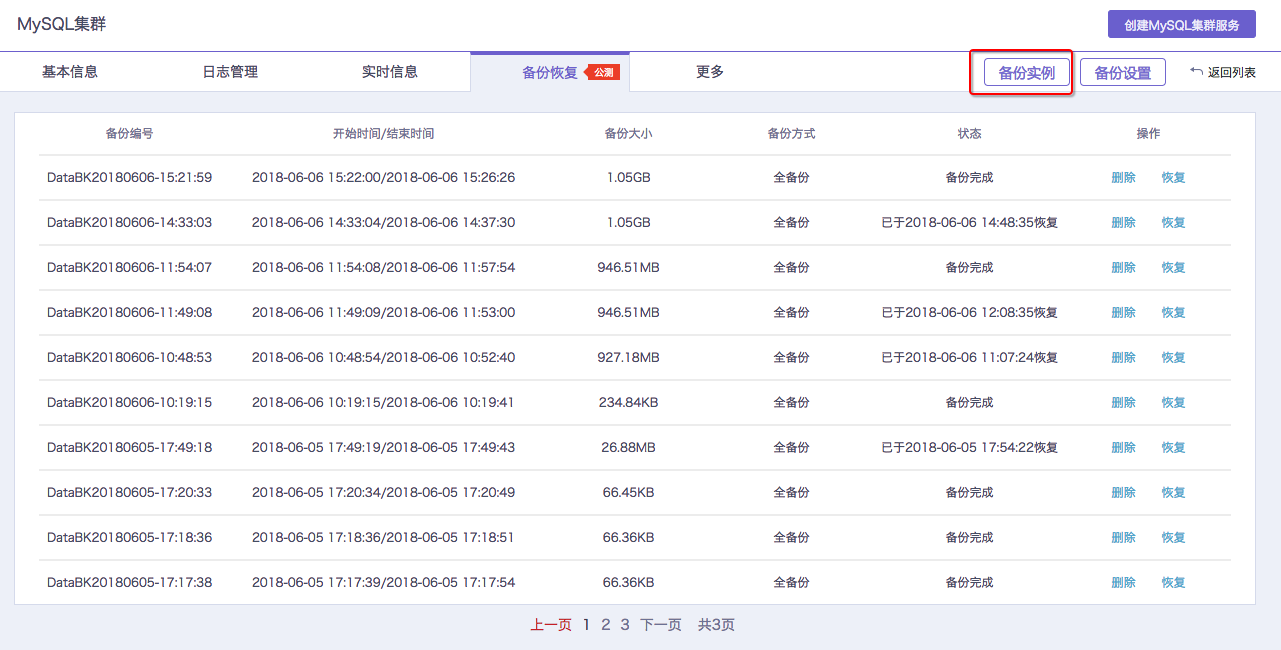The height and width of the screenshot is (650, 1281).
Task: Restore backup DataBK20180606-14:33:03
Action: 1174,223
